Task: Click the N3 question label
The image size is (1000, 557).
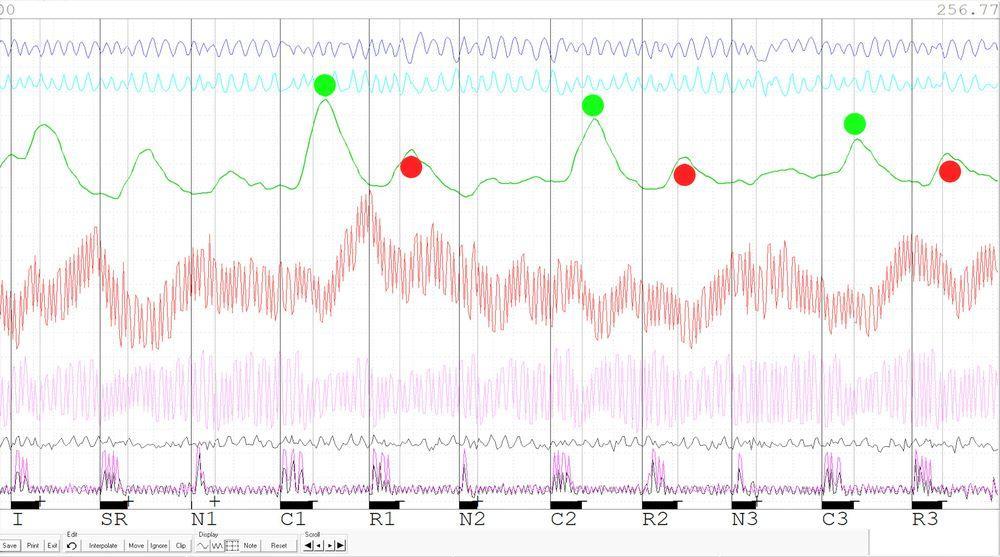Action: [x=745, y=519]
